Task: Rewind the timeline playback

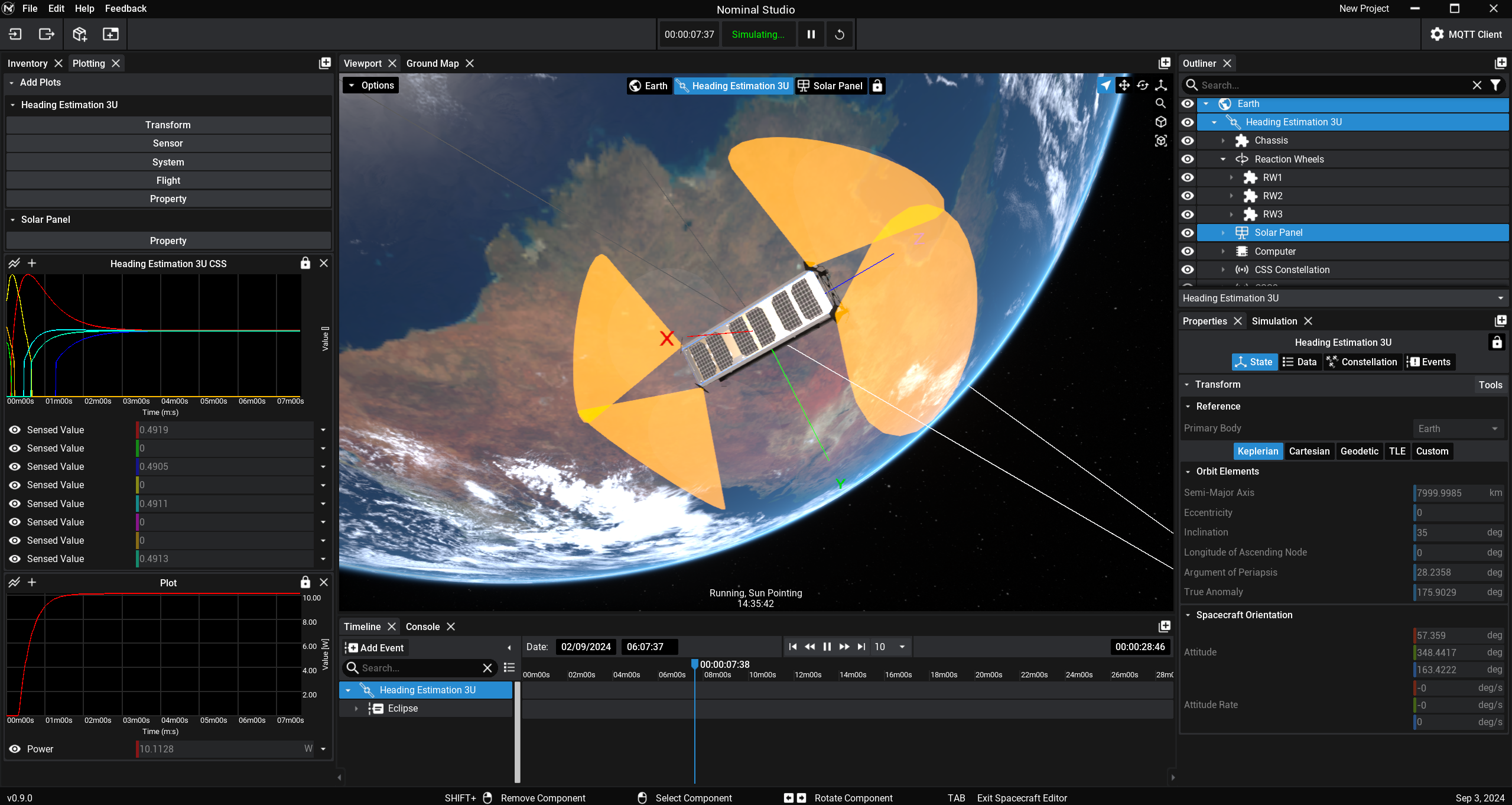Action: pyautogui.click(x=809, y=647)
